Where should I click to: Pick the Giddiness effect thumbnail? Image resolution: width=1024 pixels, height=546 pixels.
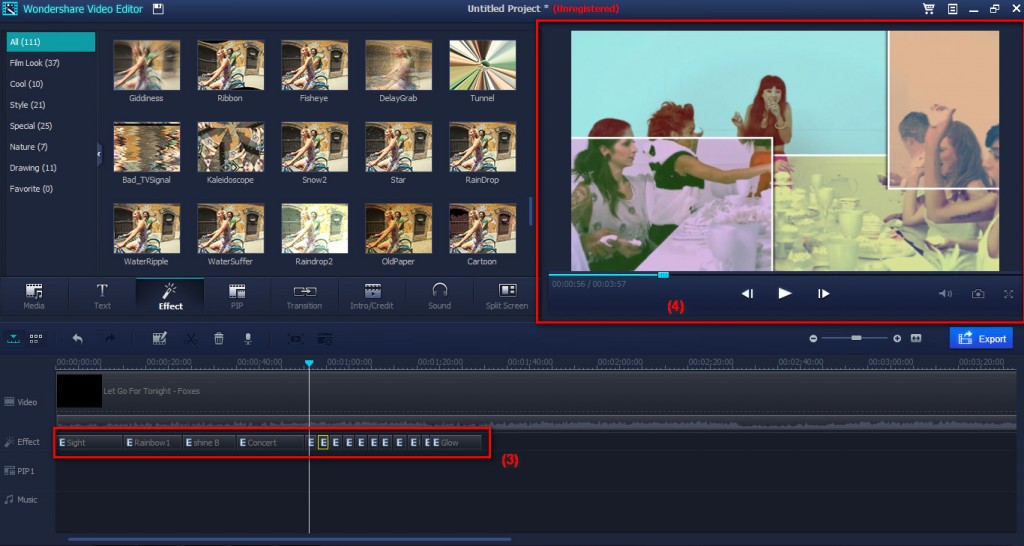(146, 65)
